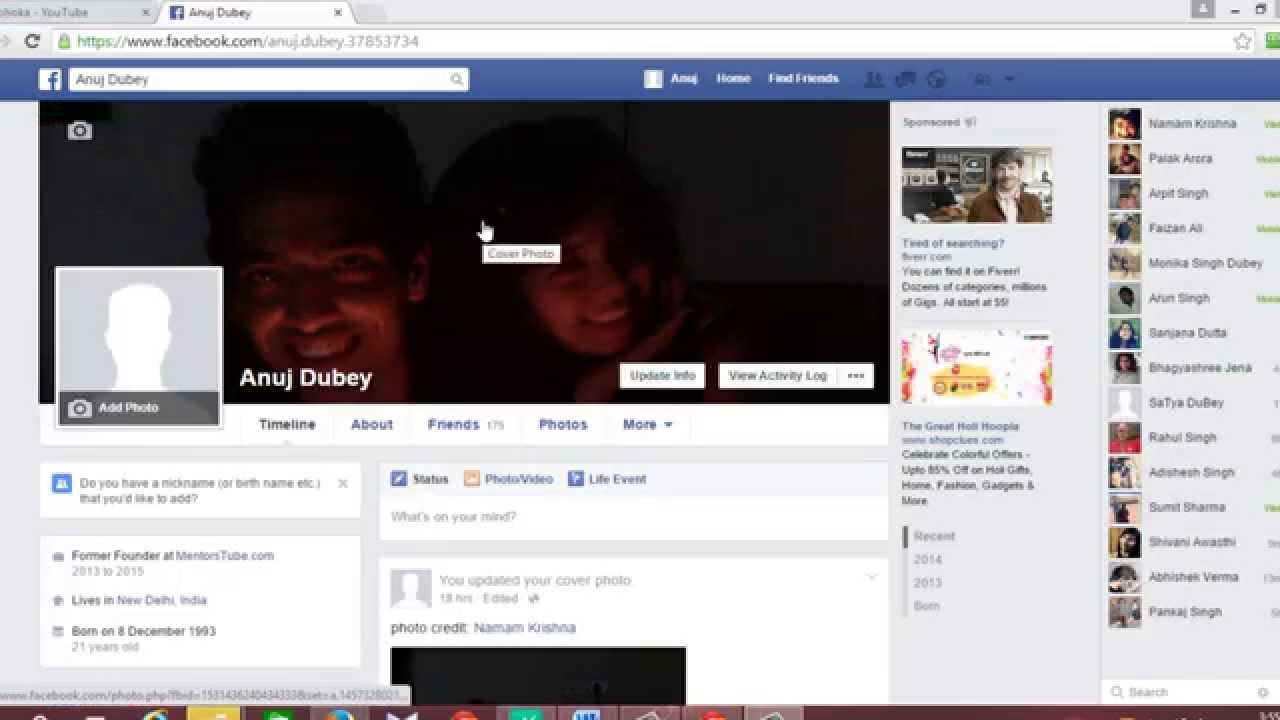Open chat with Shivani Awasthi
Image resolution: width=1280 pixels, height=720 pixels.
pyautogui.click(x=1192, y=542)
